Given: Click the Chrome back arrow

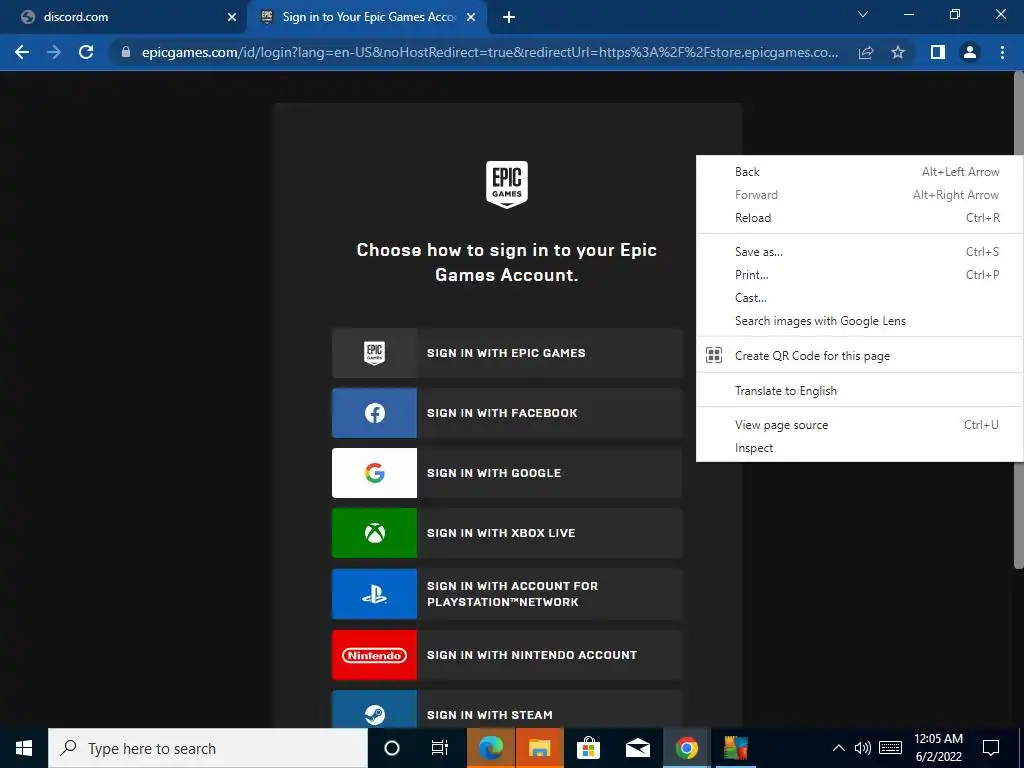Looking at the screenshot, I should (22, 52).
